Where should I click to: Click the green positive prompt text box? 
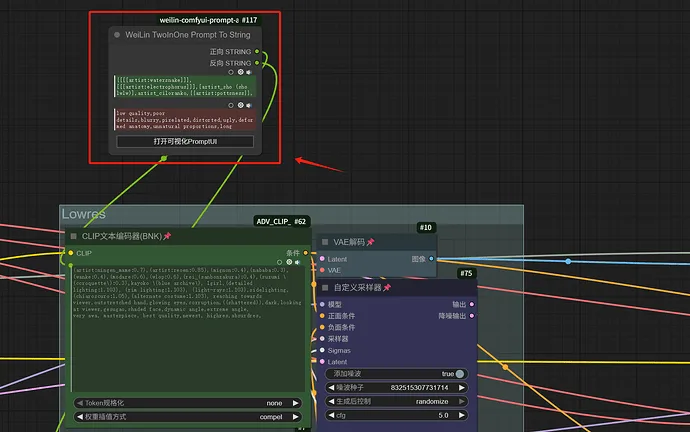[x=185, y=84]
